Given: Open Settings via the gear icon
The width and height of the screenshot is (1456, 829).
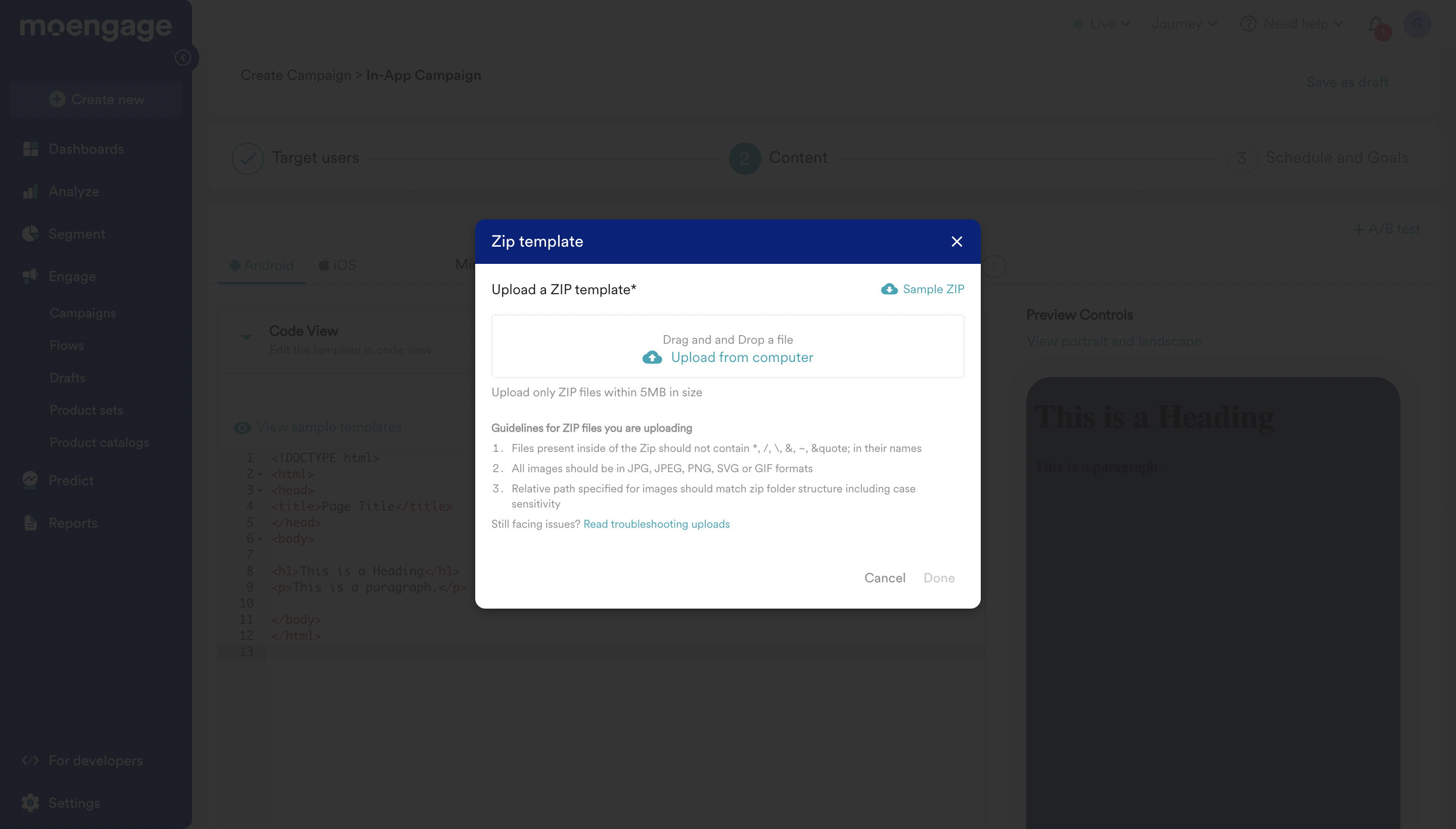Looking at the screenshot, I should click(x=30, y=803).
